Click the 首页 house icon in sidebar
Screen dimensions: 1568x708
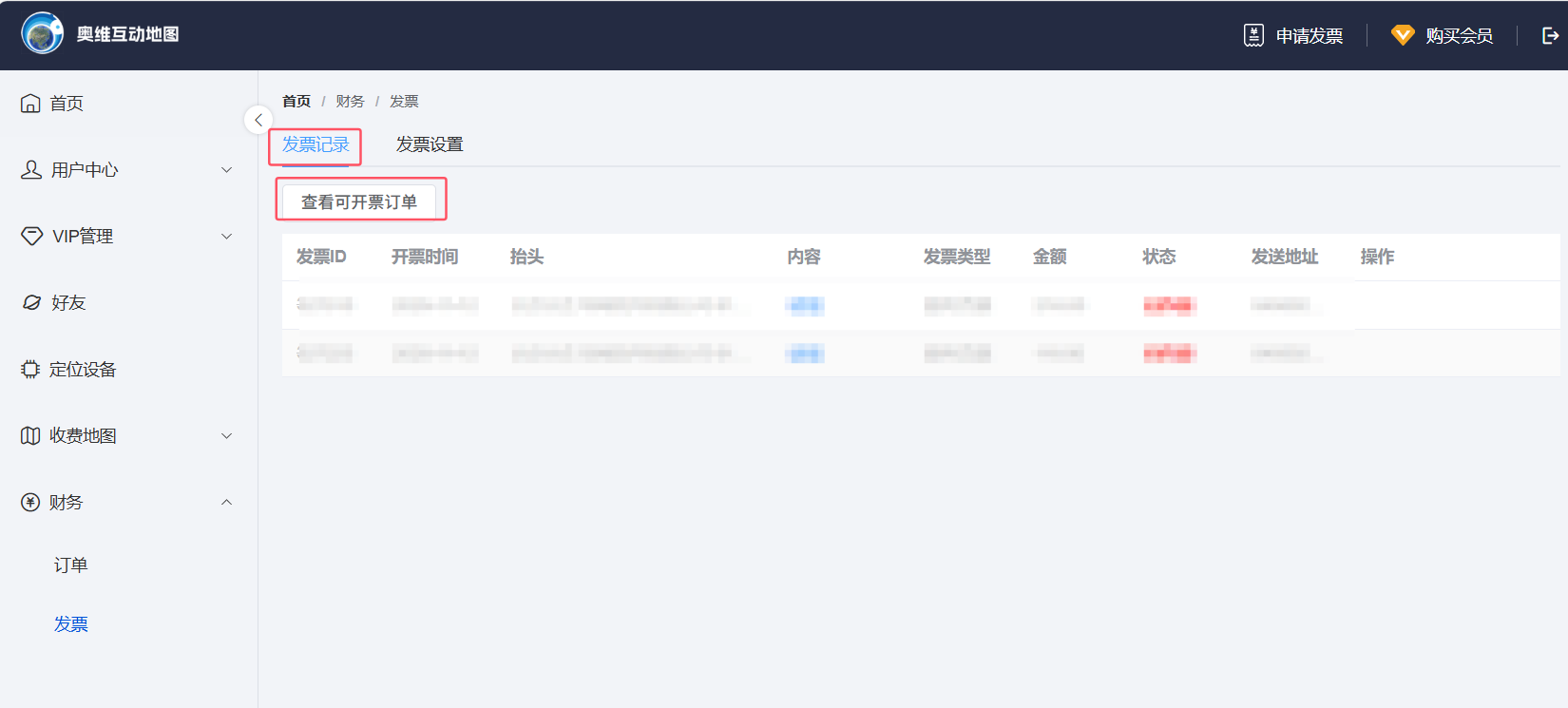pos(30,103)
